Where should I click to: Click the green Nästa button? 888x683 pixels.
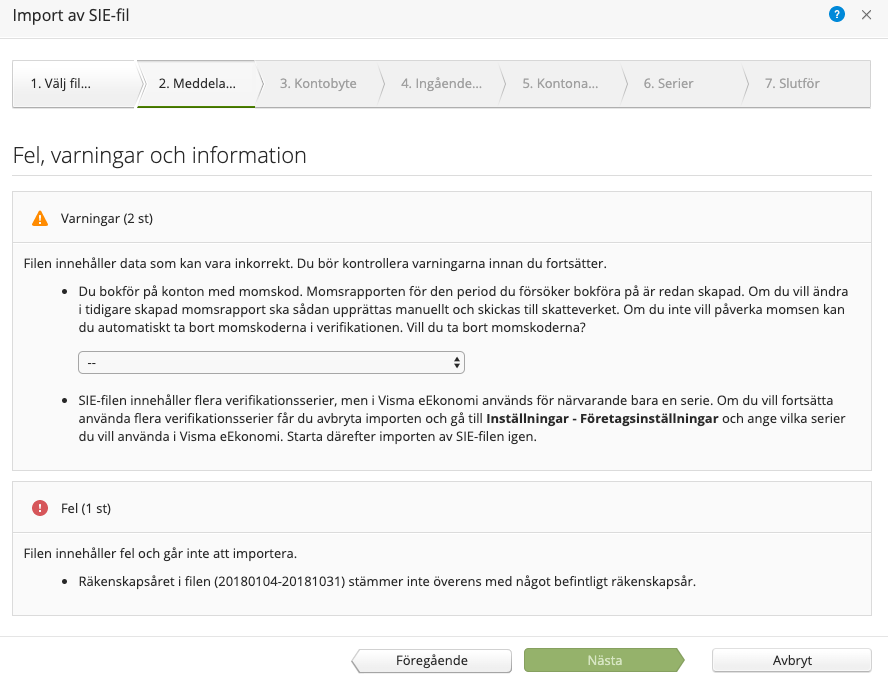(604, 660)
